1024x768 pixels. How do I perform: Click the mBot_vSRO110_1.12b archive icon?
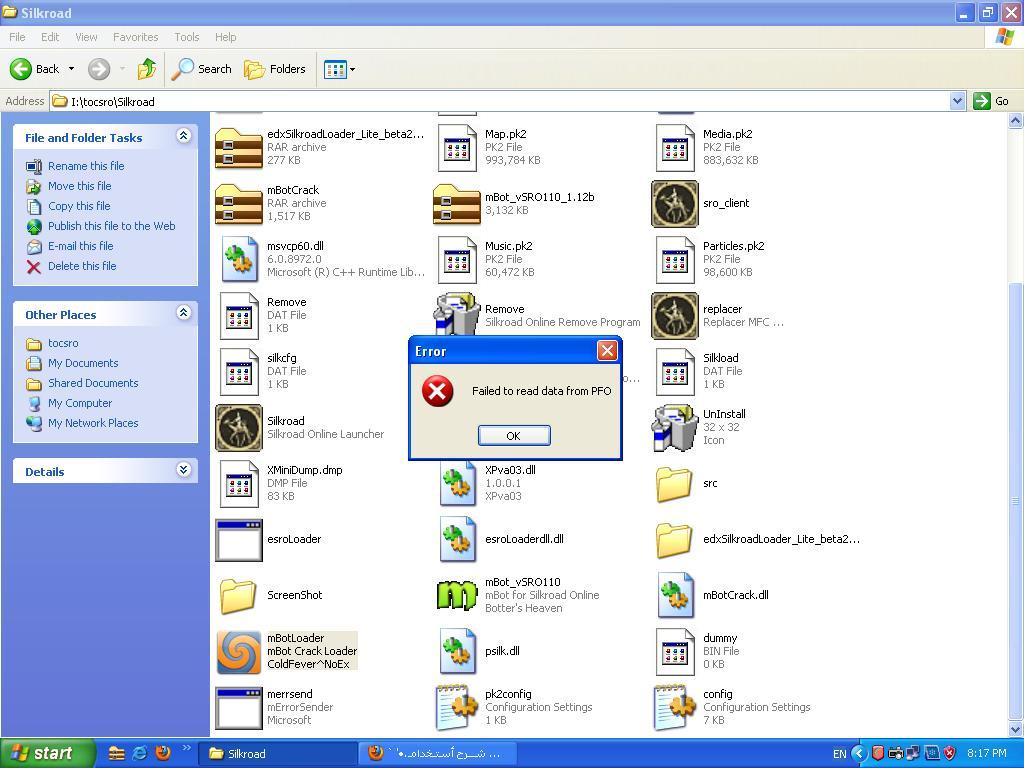pyautogui.click(x=456, y=204)
